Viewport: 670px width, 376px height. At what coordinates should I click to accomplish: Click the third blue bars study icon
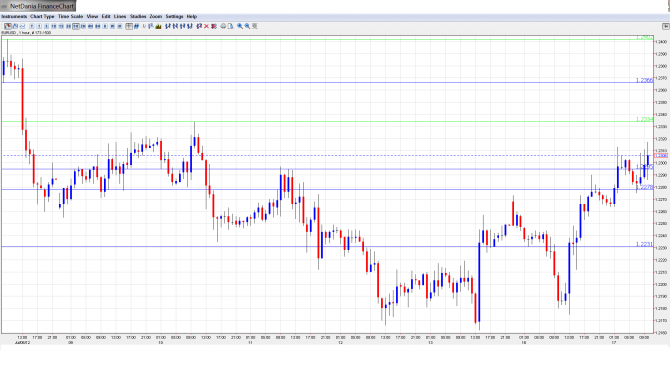click(x=182, y=26)
